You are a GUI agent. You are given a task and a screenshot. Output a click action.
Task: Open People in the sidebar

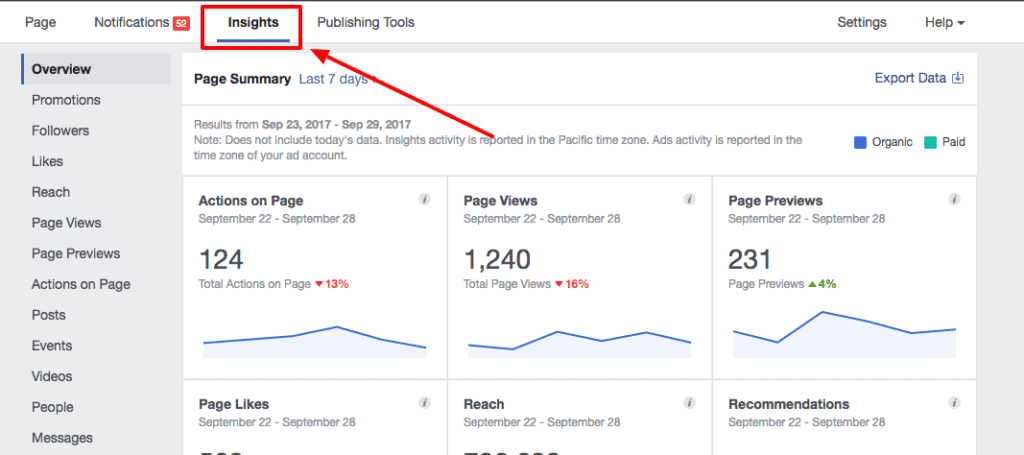point(50,407)
